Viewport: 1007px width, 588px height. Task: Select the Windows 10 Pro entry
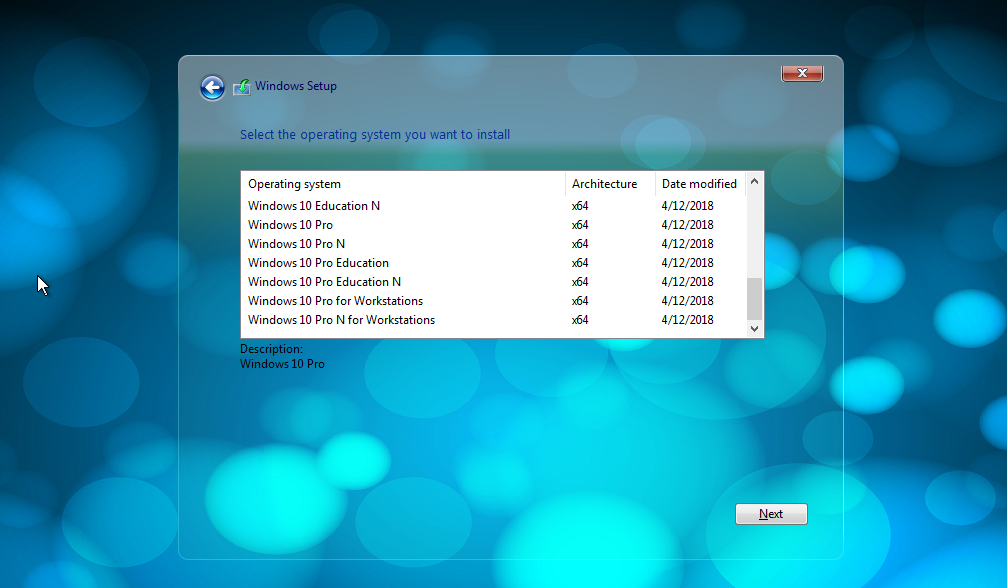pos(290,225)
